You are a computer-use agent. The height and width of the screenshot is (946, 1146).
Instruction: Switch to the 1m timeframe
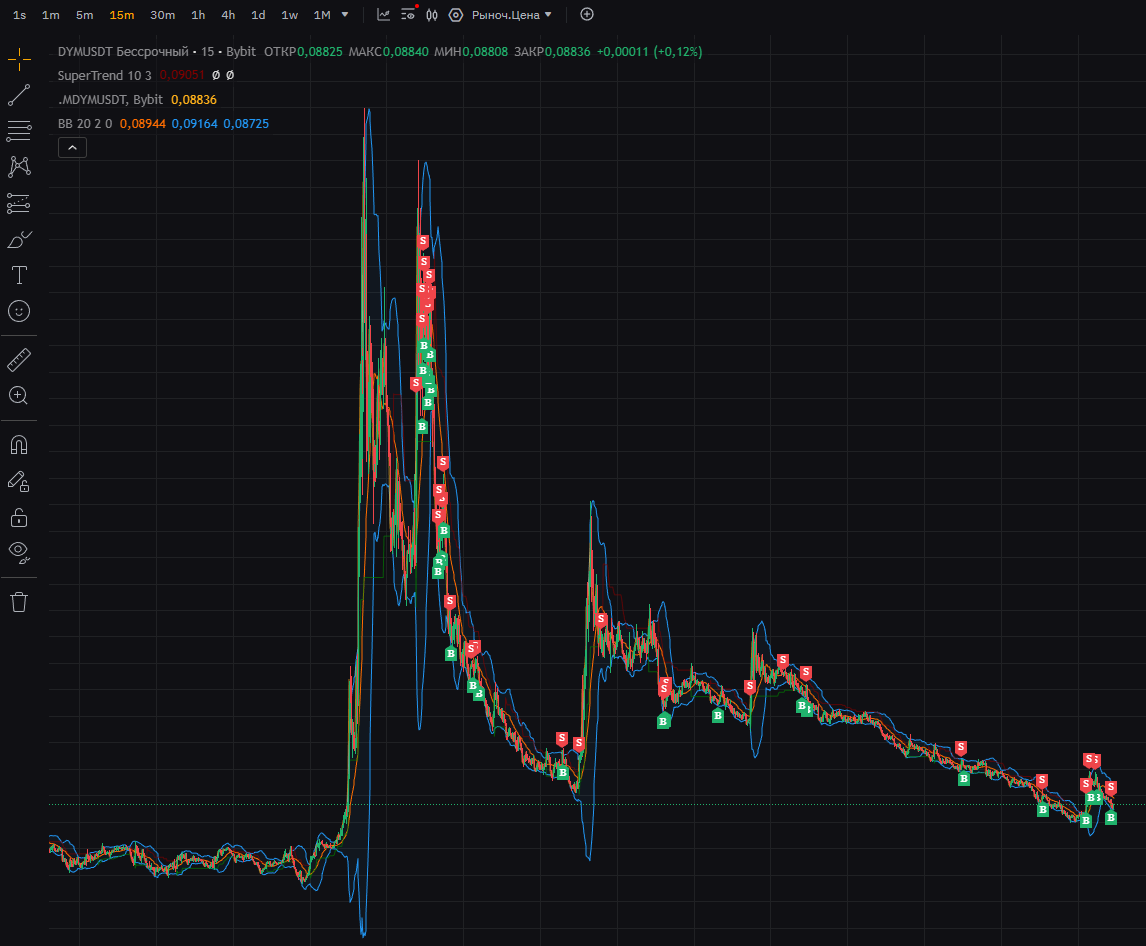50,15
